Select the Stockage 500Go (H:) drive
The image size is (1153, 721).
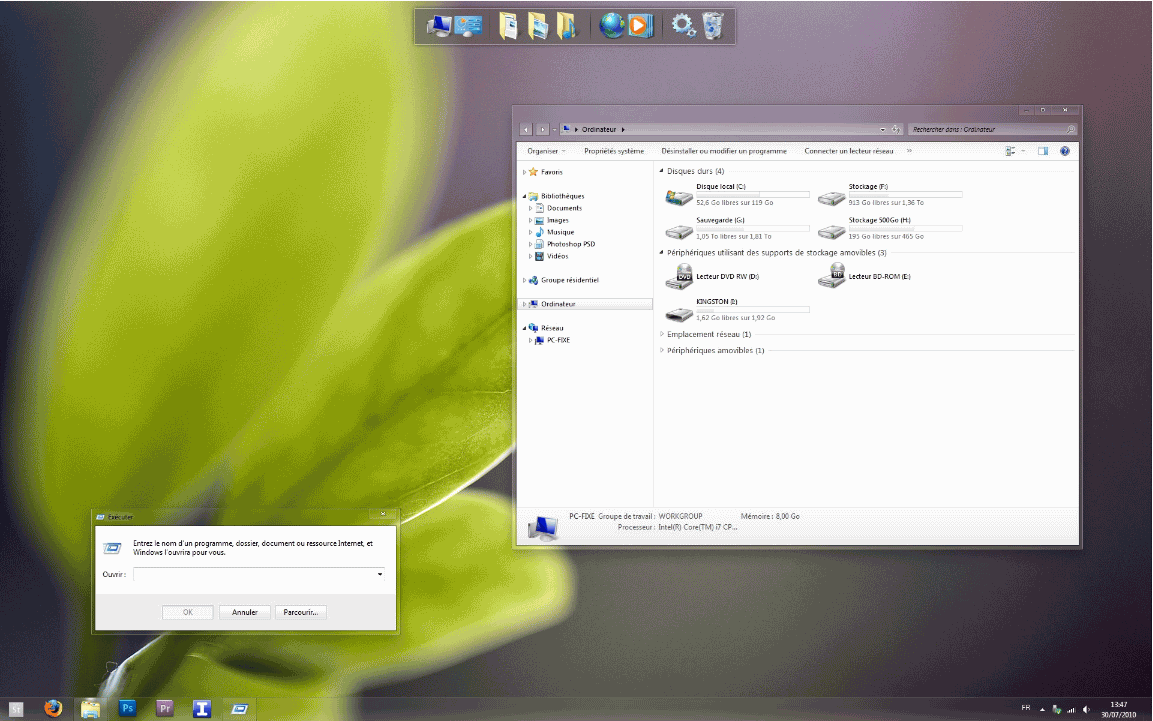click(890, 229)
